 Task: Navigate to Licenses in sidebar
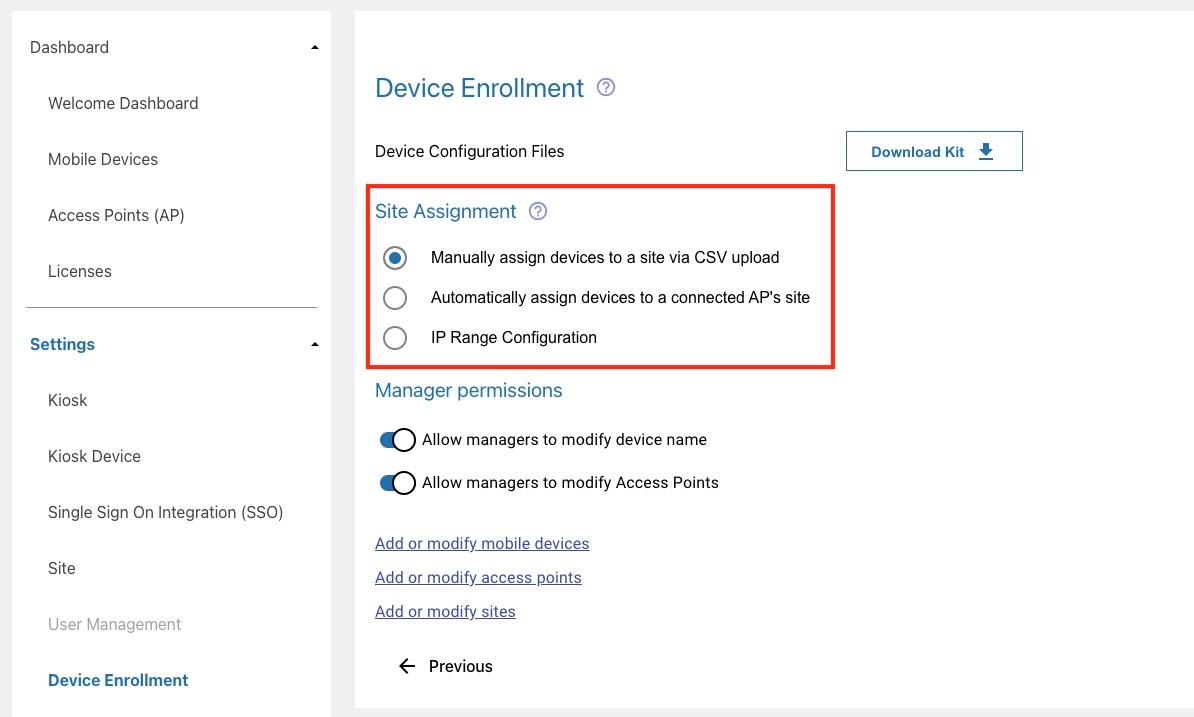(80, 271)
